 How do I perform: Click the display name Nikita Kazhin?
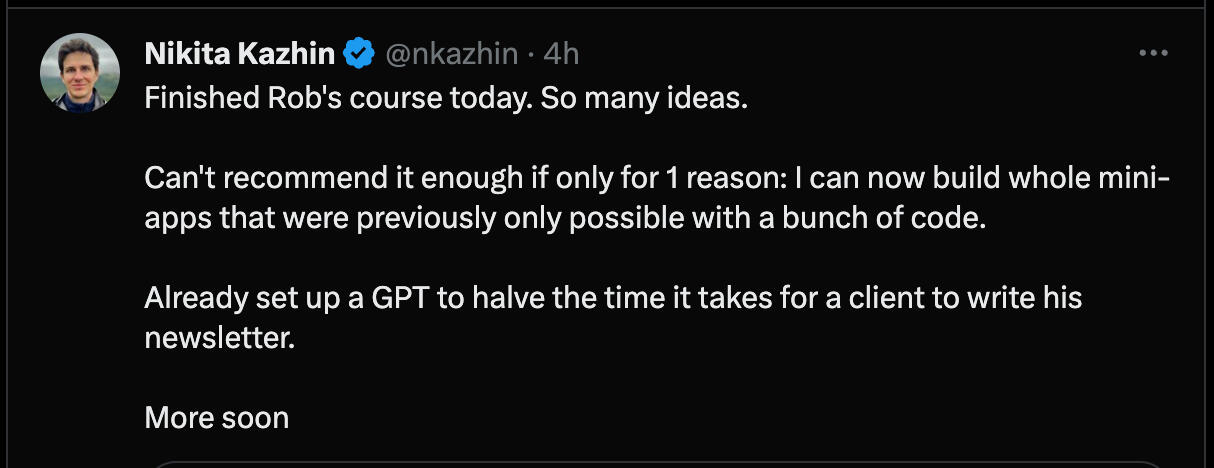pos(240,54)
